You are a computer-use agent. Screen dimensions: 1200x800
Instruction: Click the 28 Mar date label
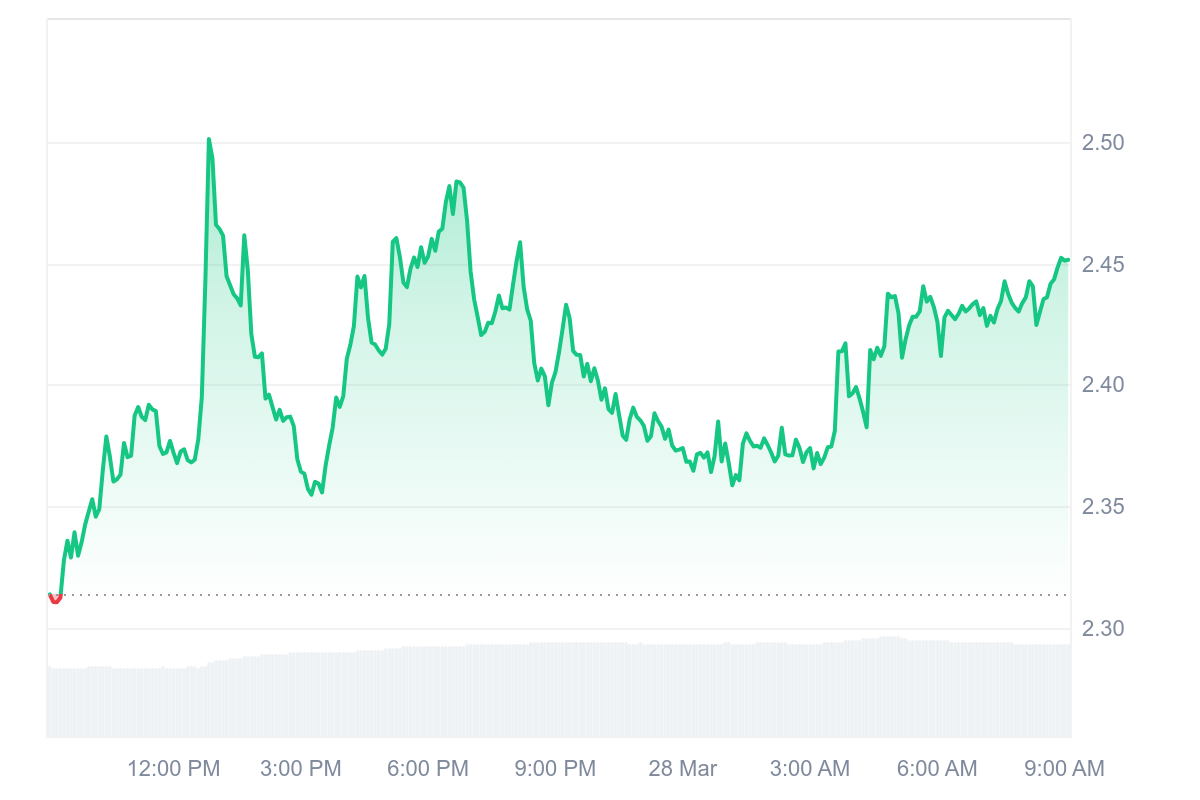tap(683, 769)
